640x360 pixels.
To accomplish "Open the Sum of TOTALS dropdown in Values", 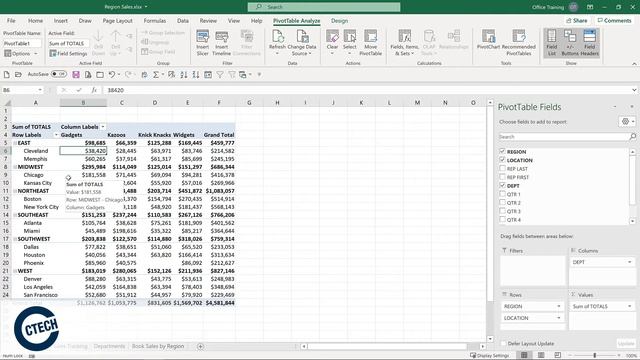I will [629, 306].
